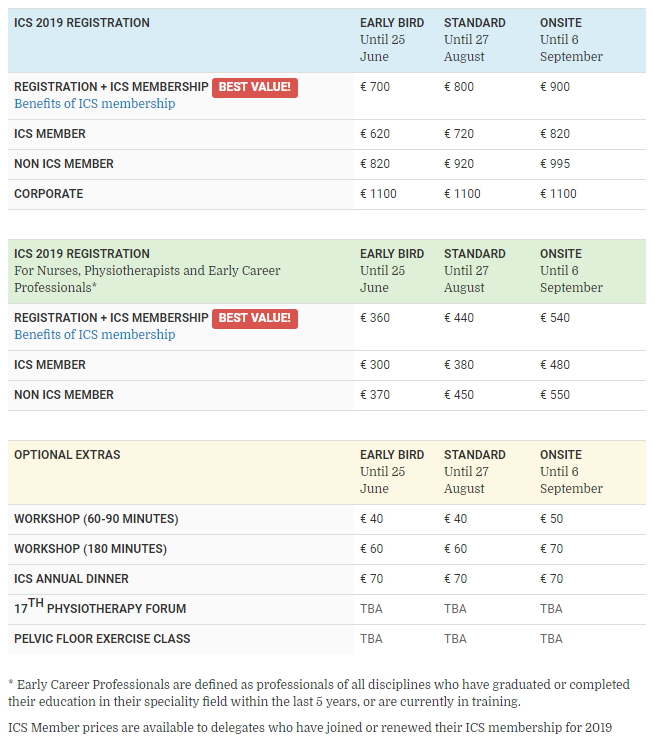Click the BEST VALUE! badge in the blue table
The width and height of the screenshot is (654, 738).
click(x=255, y=88)
